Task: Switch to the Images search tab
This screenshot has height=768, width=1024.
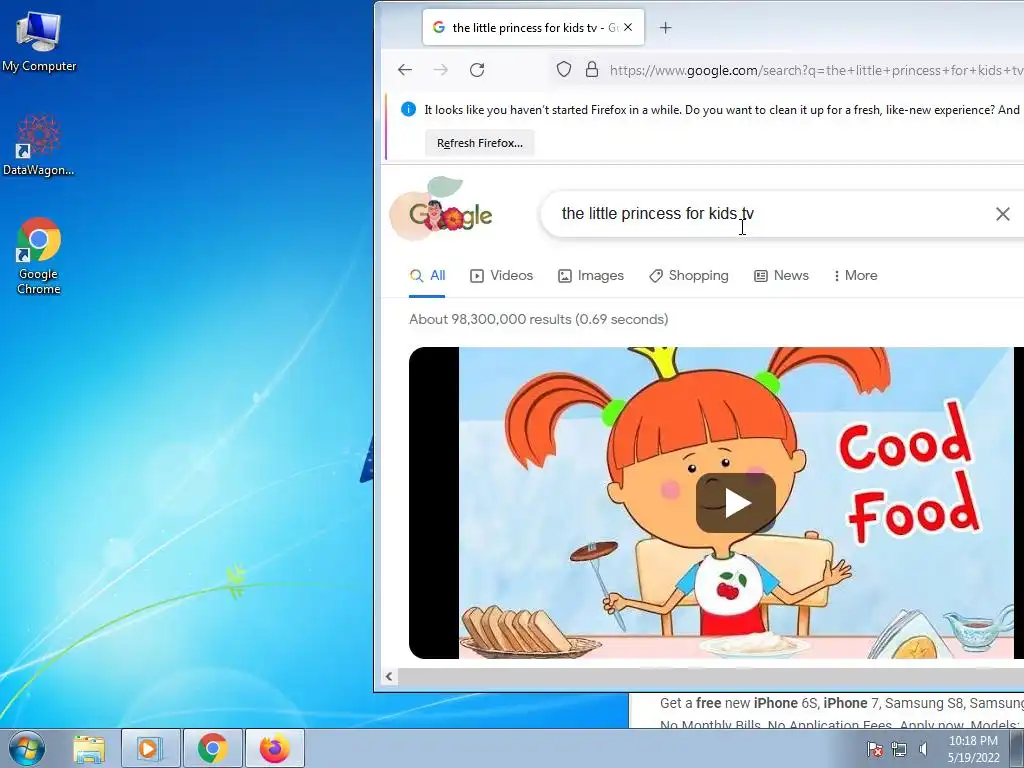Action: [x=591, y=276]
